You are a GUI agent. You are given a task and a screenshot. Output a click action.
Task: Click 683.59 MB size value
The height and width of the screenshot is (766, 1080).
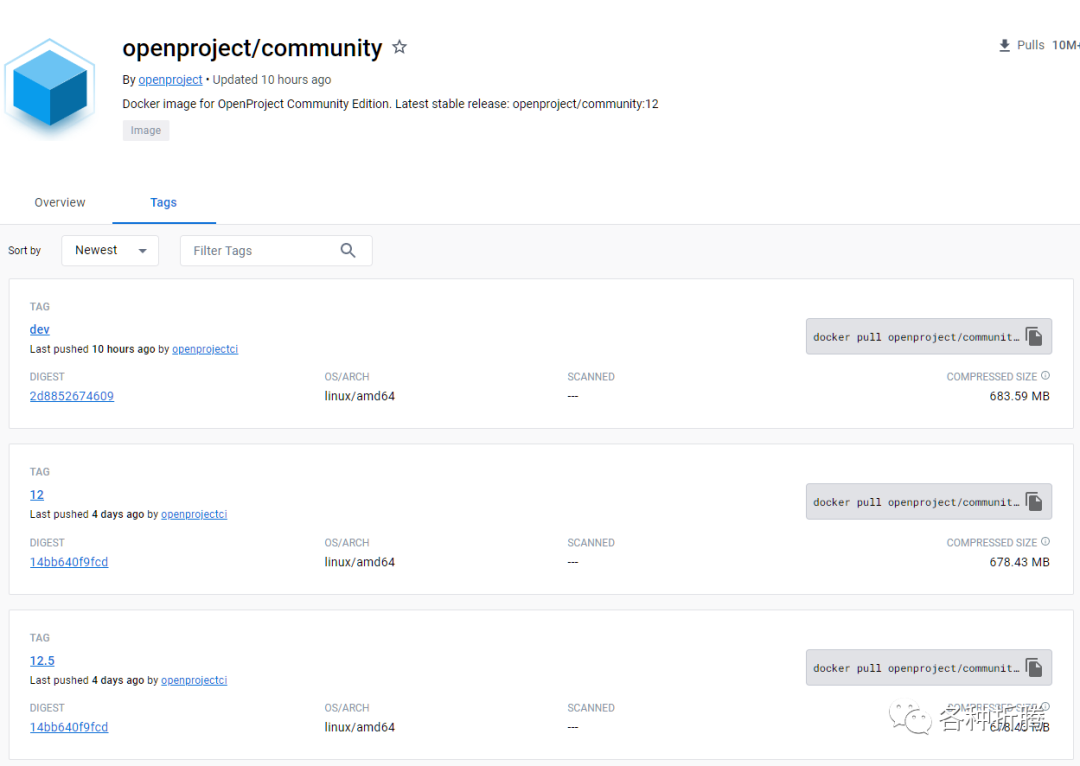(1019, 396)
